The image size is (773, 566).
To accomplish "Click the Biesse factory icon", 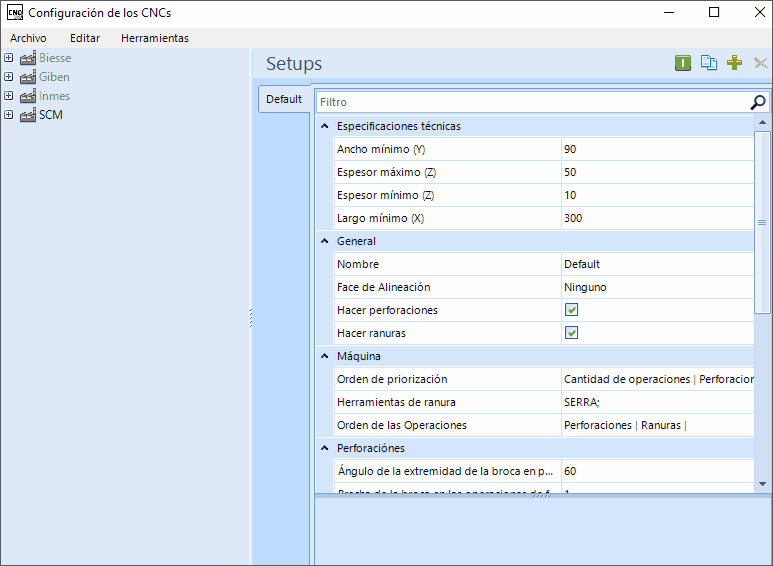I will pyautogui.click(x=28, y=58).
